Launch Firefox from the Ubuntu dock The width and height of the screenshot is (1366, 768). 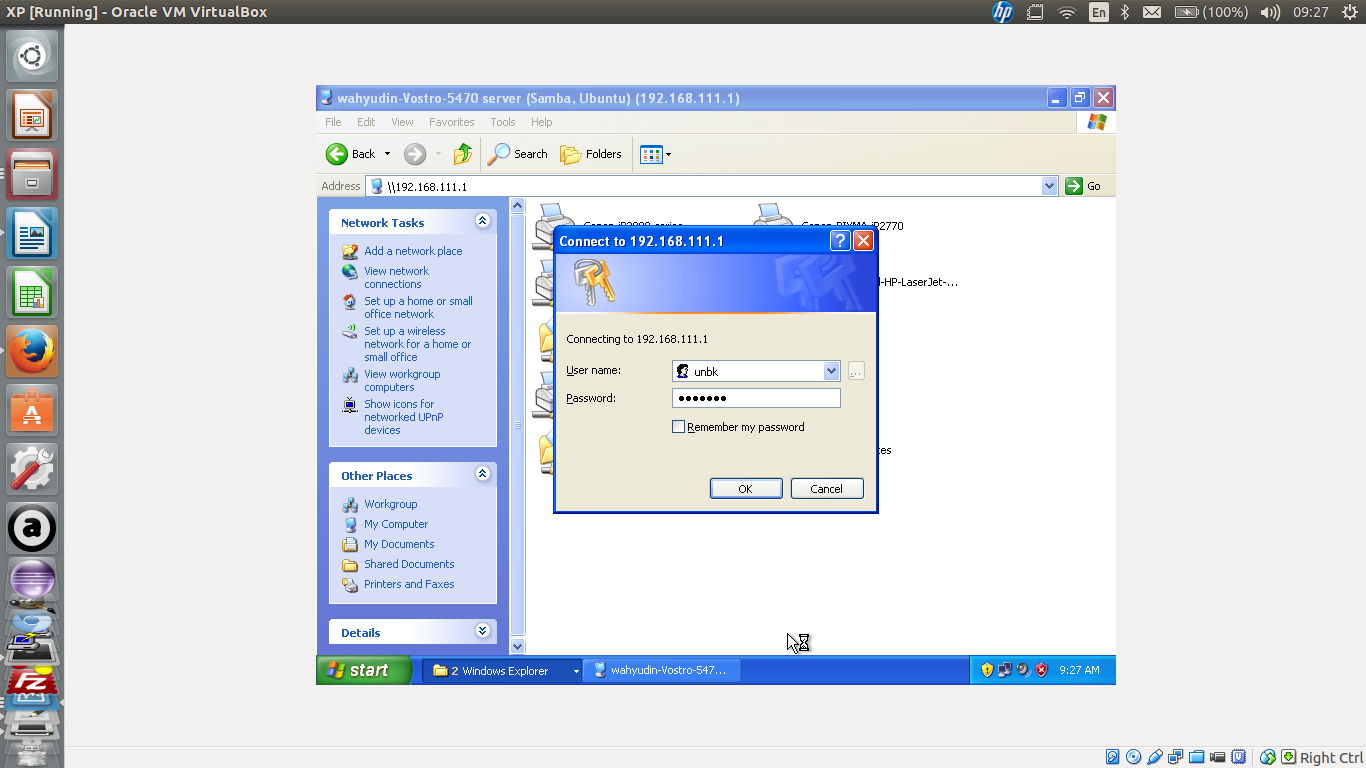[32, 352]
